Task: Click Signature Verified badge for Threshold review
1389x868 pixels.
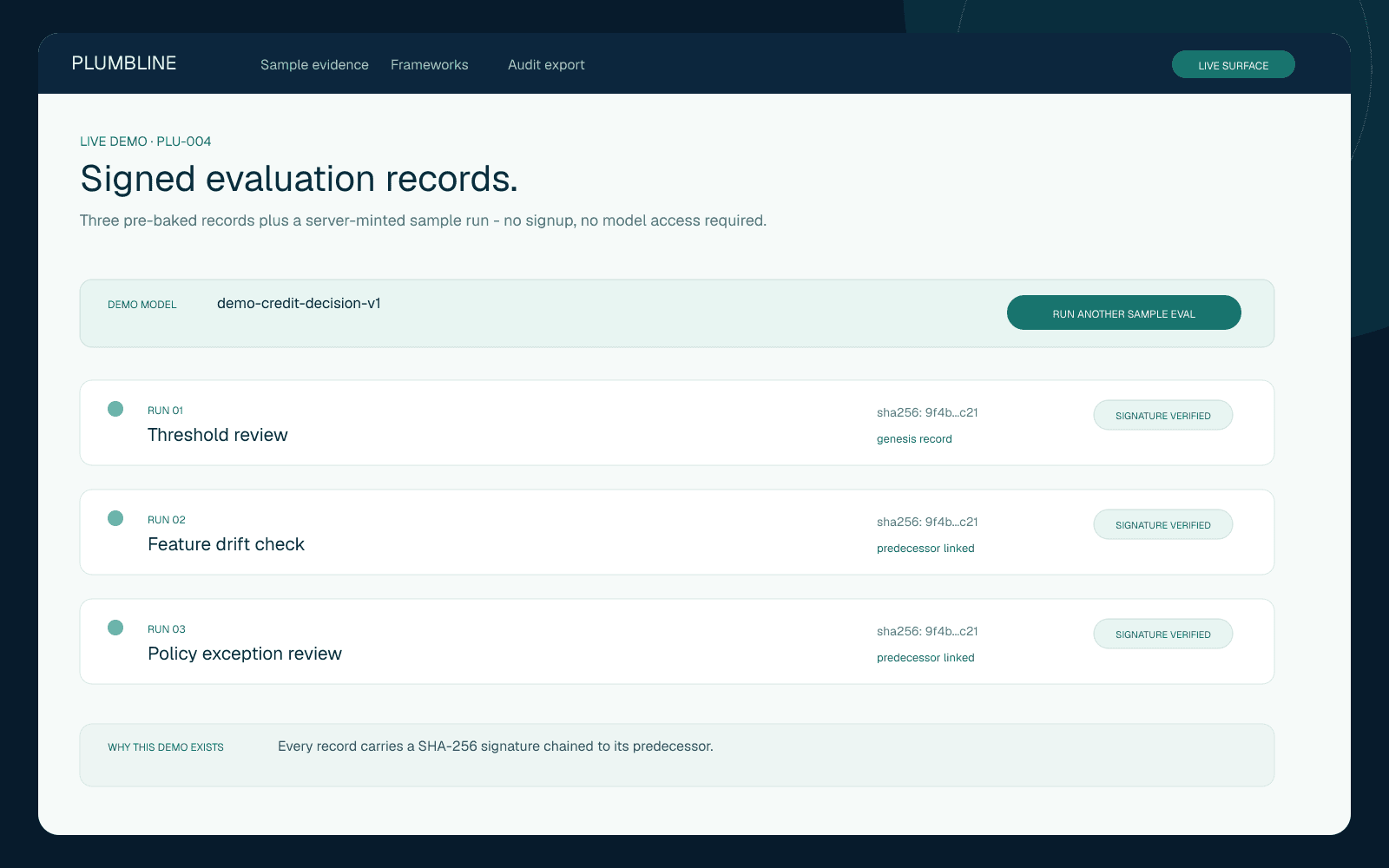Action: pos(1163,415)
